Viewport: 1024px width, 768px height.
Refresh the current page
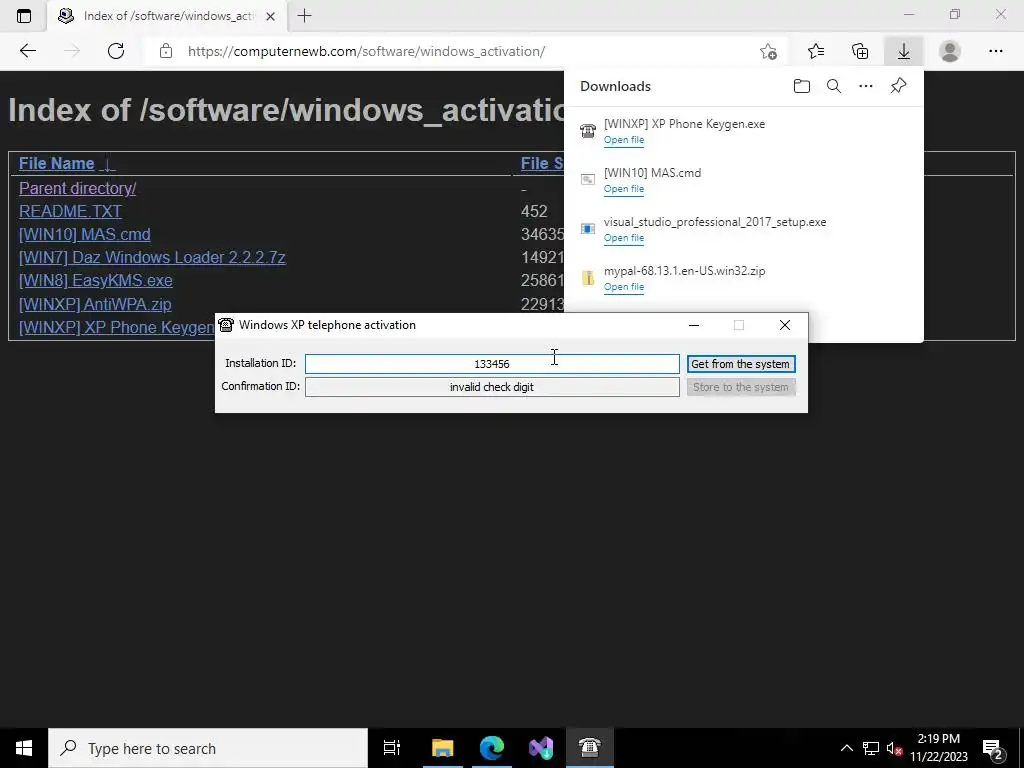click(116, 51)
